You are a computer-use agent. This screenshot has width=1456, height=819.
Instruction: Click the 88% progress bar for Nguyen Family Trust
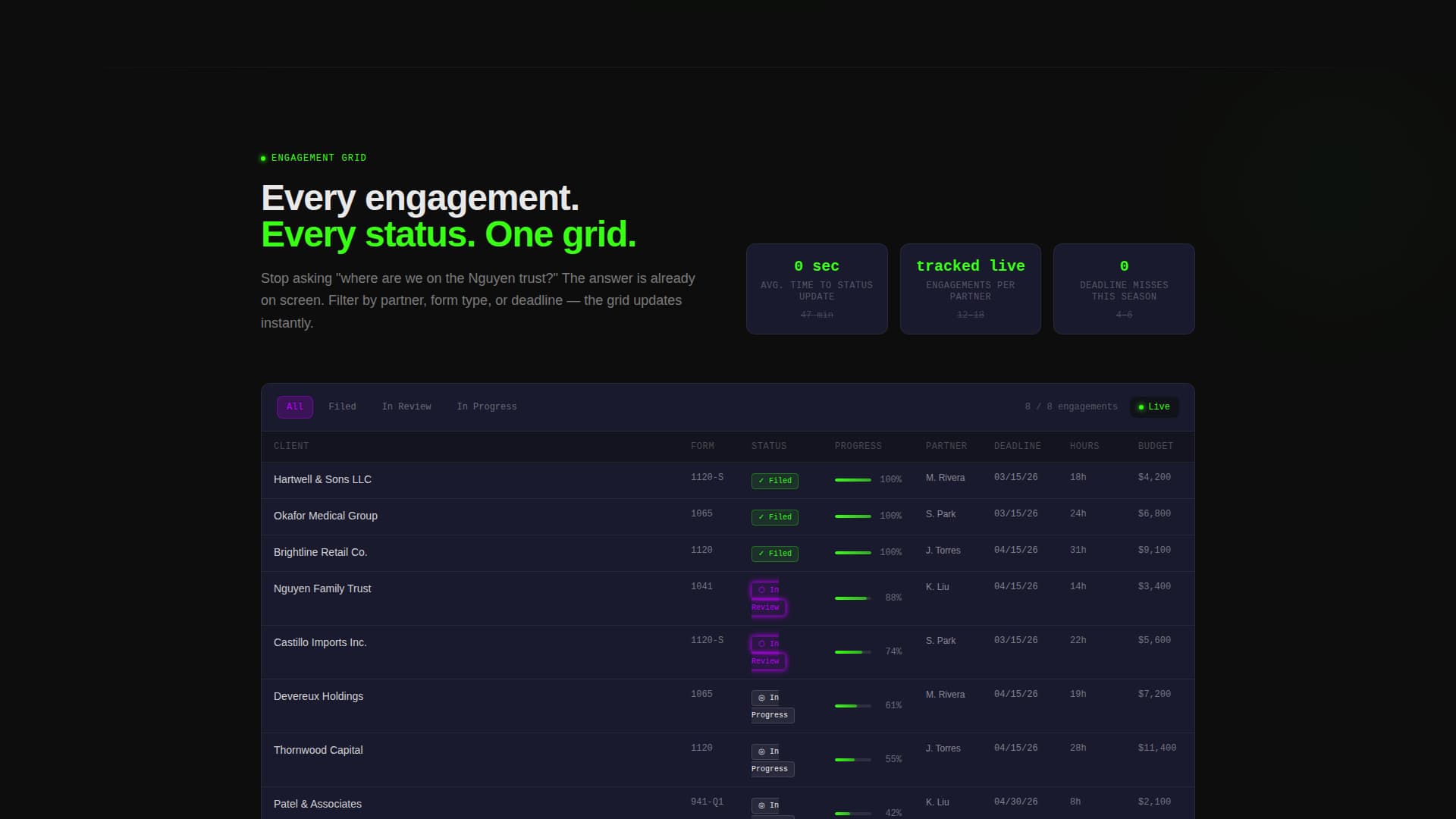pyautogui.click(x=853, y=598)
